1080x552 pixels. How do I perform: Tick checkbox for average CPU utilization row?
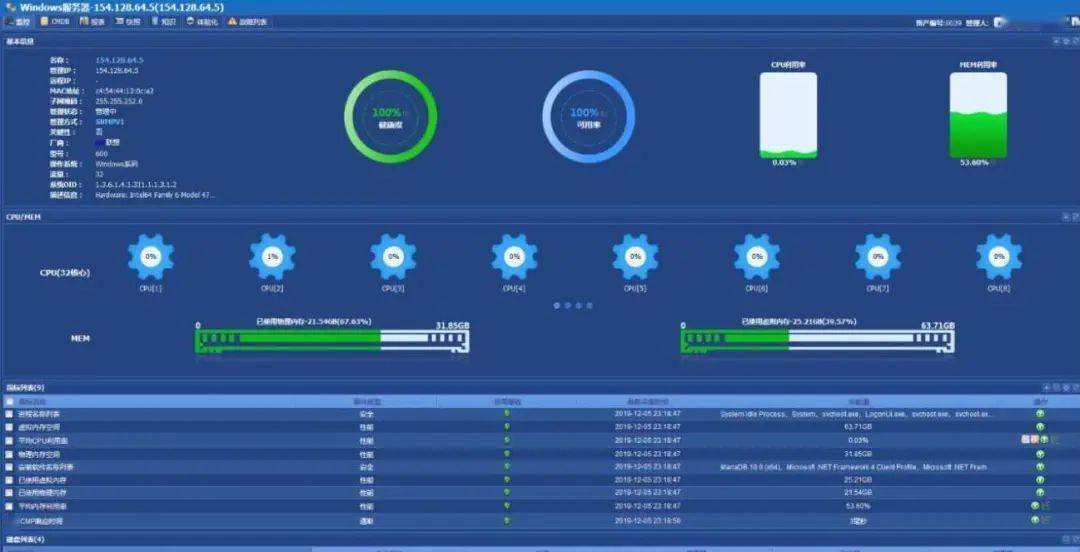click(x=10, y=440)
